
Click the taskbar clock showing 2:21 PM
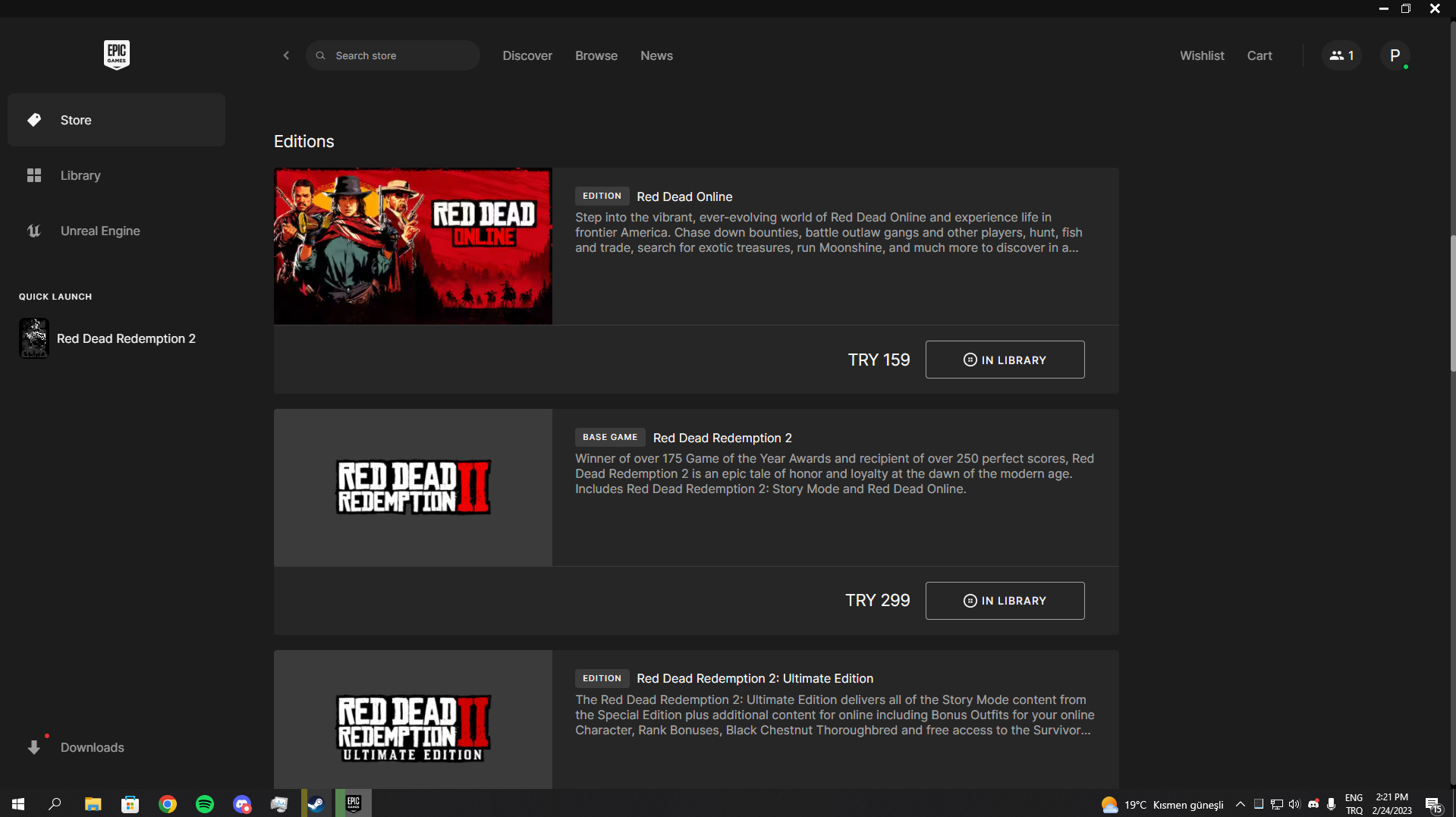pos(1392,804)
